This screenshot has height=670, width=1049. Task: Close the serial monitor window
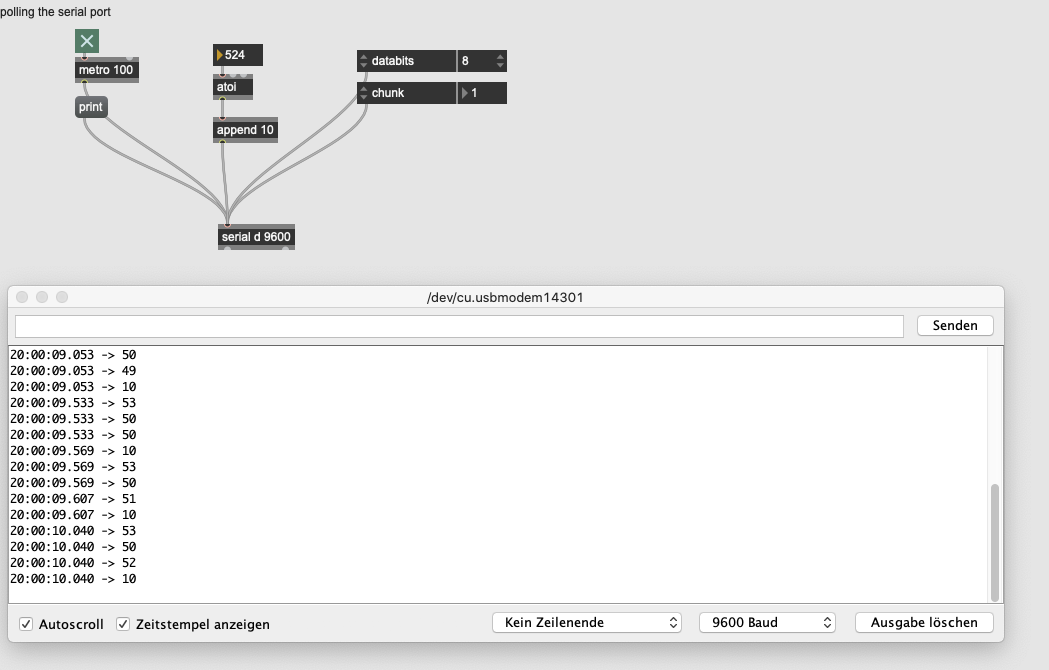(22, 297)
